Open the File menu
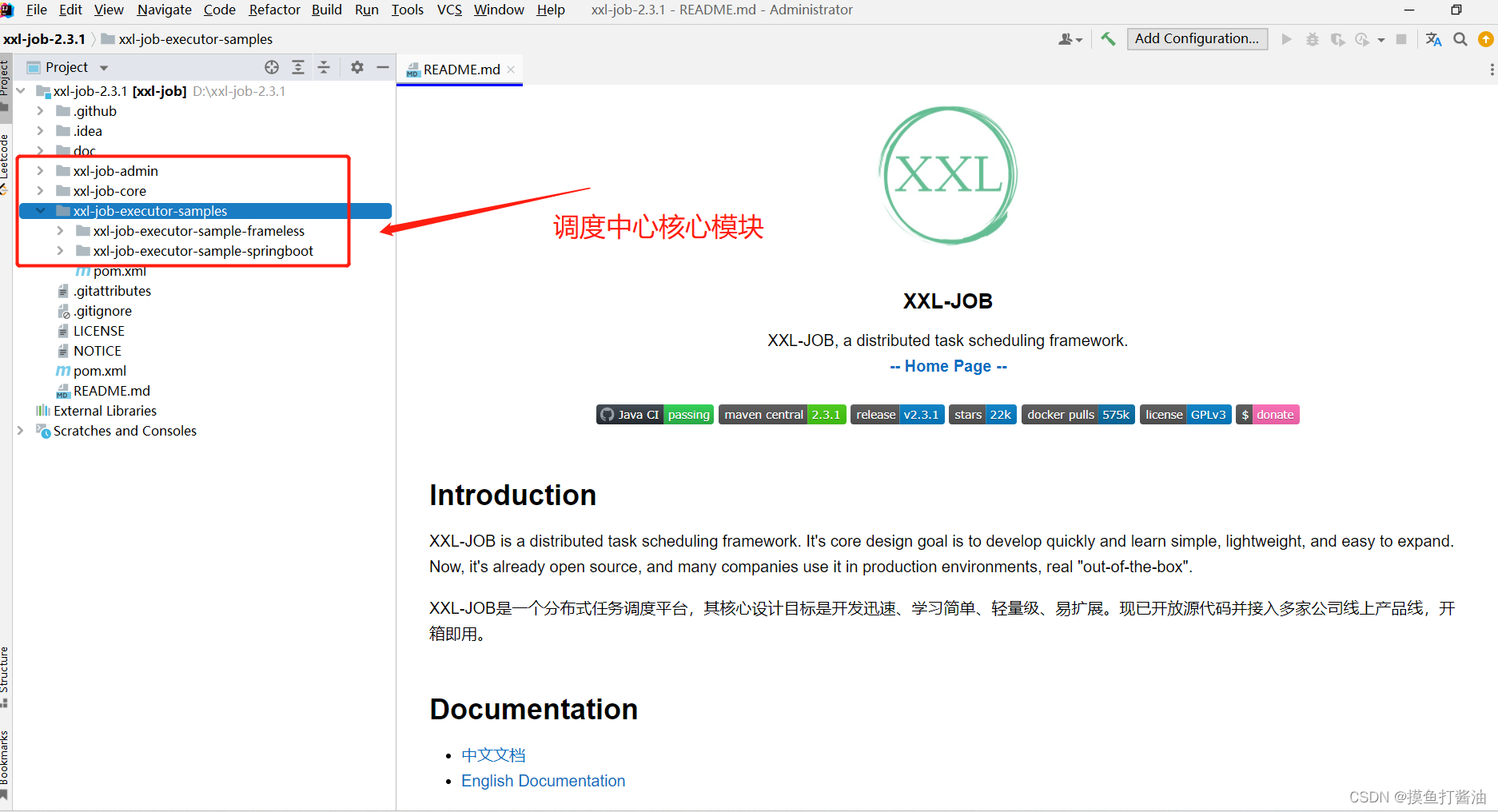The width and height of the screenshot is (1498, 812). coord(37,10)
